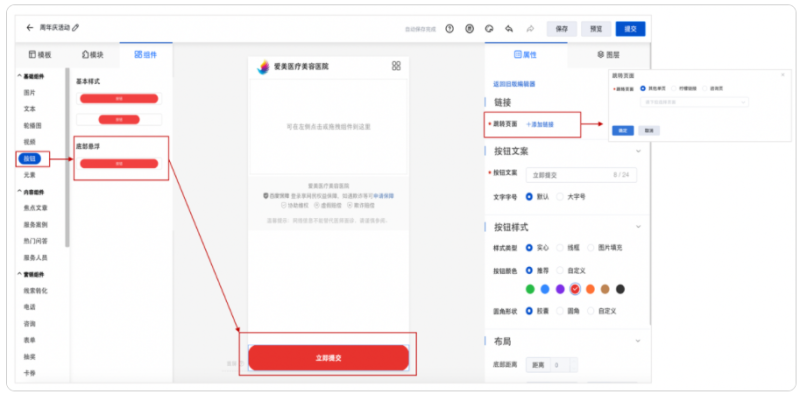Select the 表单 component in the sidebar
Screen dimensions: 800x394
click(30, 340)
